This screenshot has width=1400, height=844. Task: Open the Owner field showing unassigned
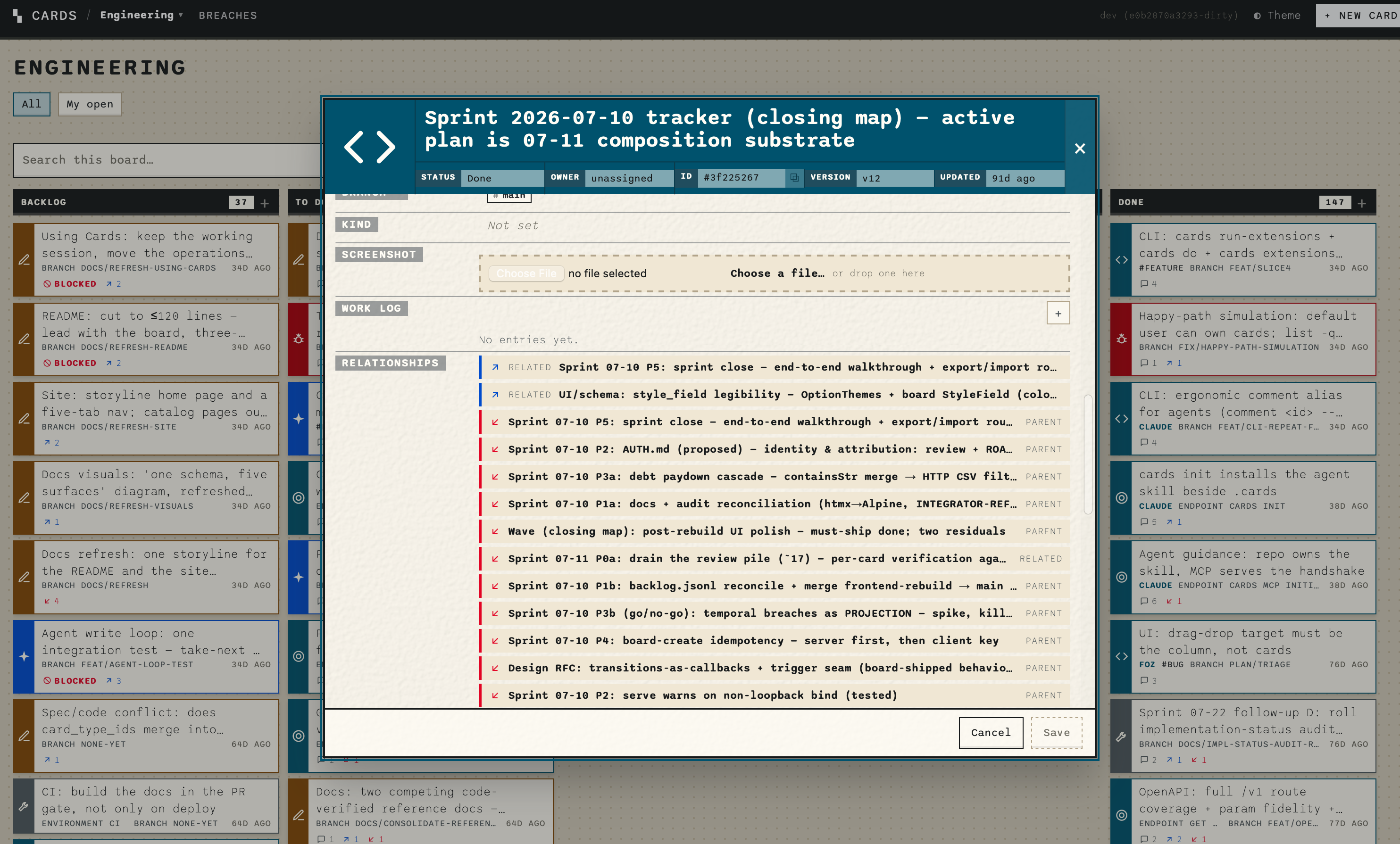pos(629,178)
